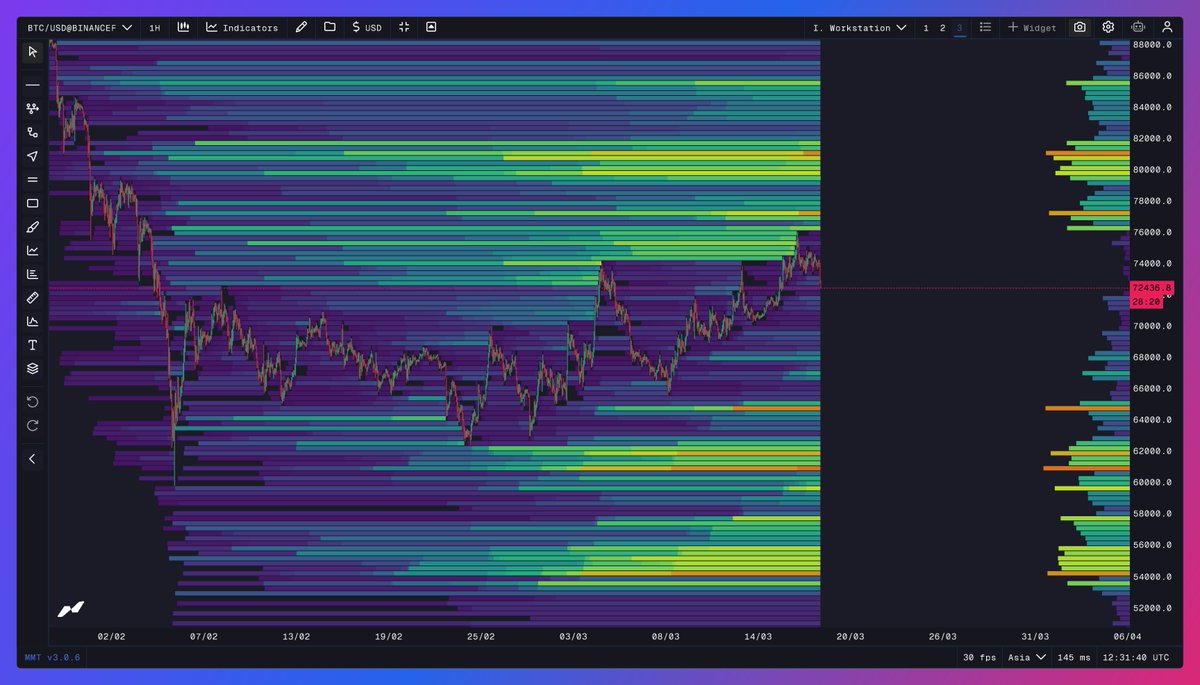
Task: Select the parallel channel lines tool
Action: (32, 180)
